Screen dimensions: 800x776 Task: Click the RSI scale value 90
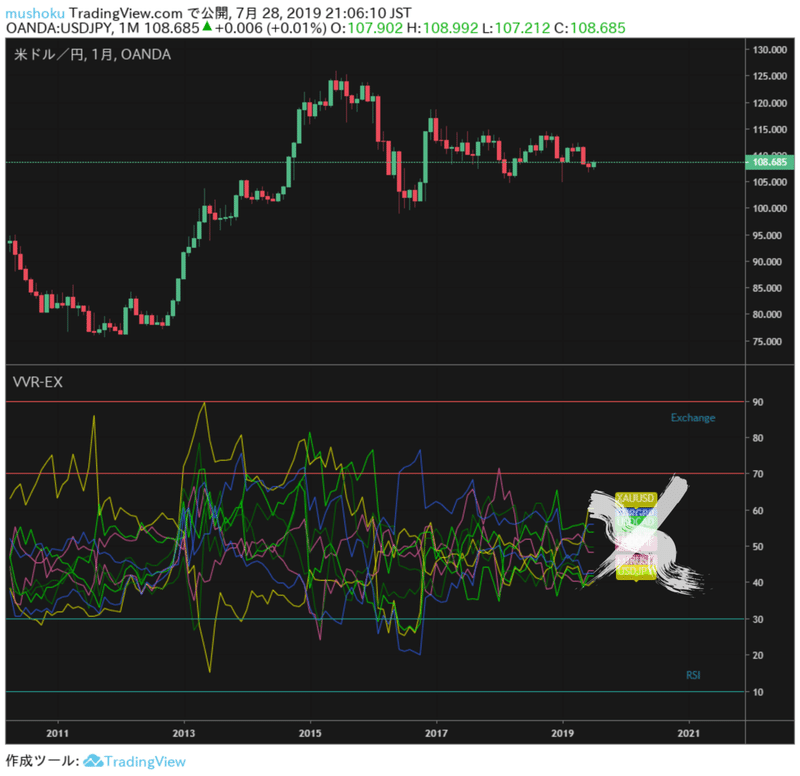[758, 402]
